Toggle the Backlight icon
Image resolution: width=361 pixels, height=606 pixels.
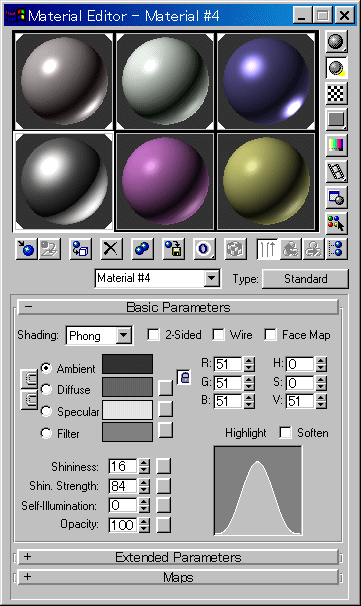336,68
